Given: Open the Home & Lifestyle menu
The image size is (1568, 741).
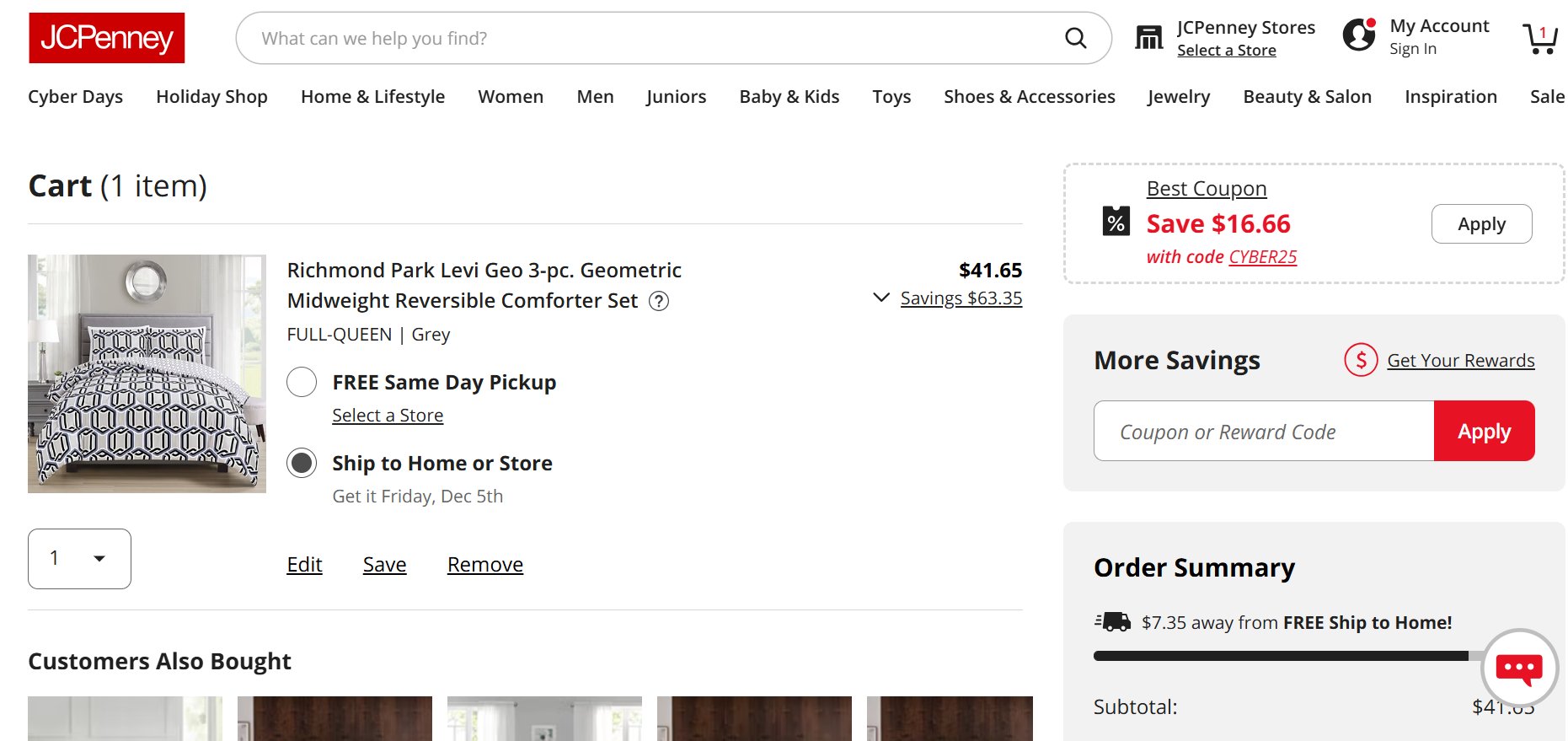Looking at the screenshot, I should [x=372, y=97].
